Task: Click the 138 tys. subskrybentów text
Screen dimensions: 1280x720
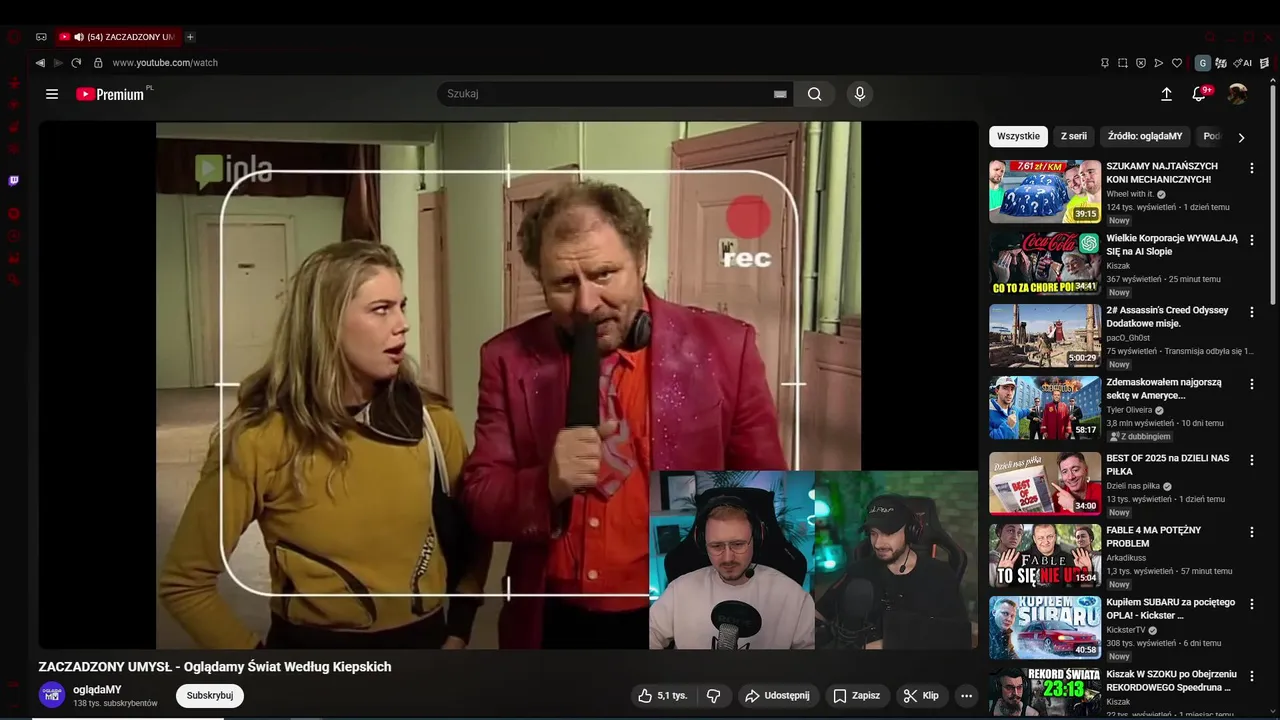Action: click(x=115, y=703)
